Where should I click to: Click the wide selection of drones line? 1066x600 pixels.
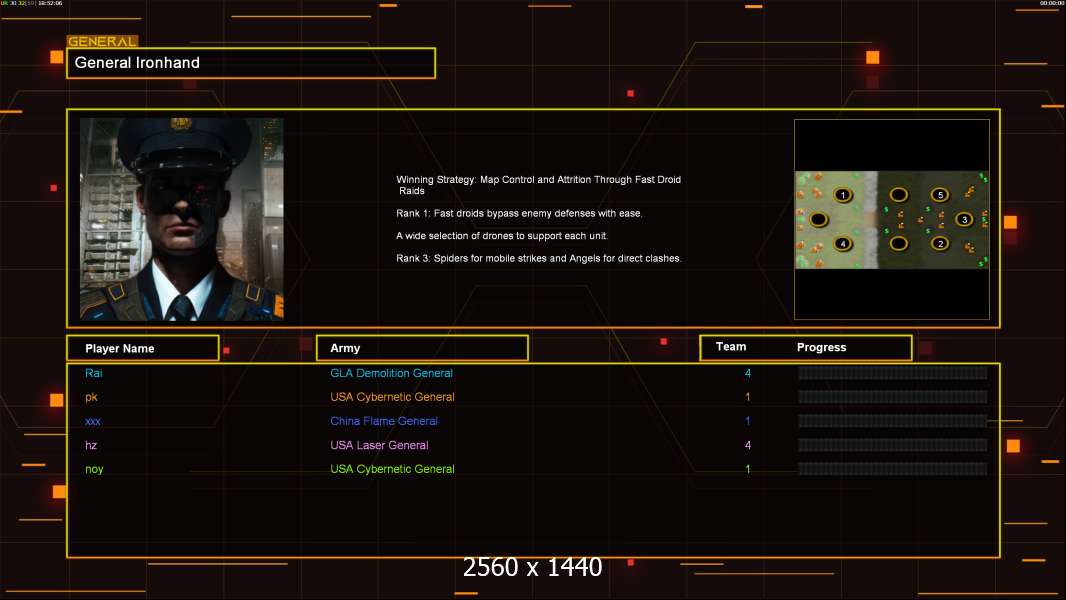coord(502,236)
